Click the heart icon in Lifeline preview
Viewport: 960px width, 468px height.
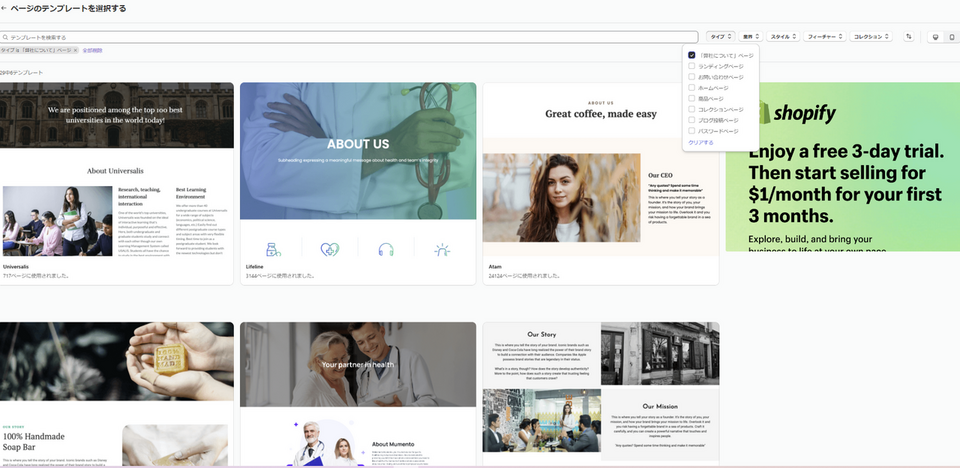(x=329, y=249)
